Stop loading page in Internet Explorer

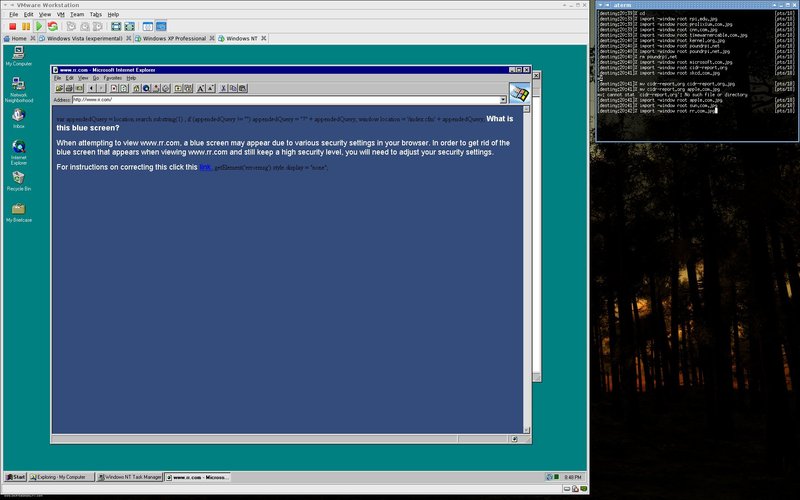(x=114, y=88)
